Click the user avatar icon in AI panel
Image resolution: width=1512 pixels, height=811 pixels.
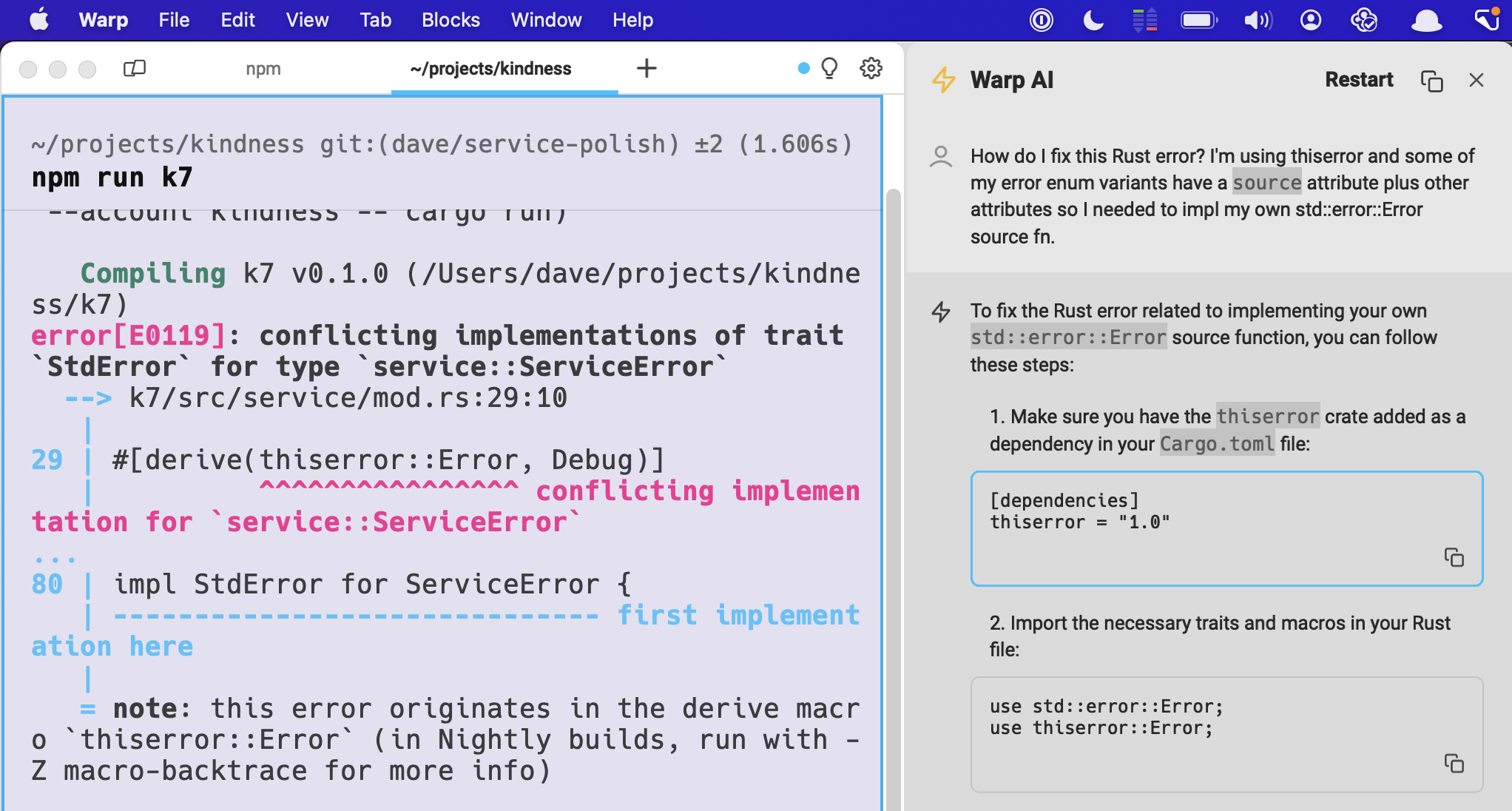(x=941, y=156)
